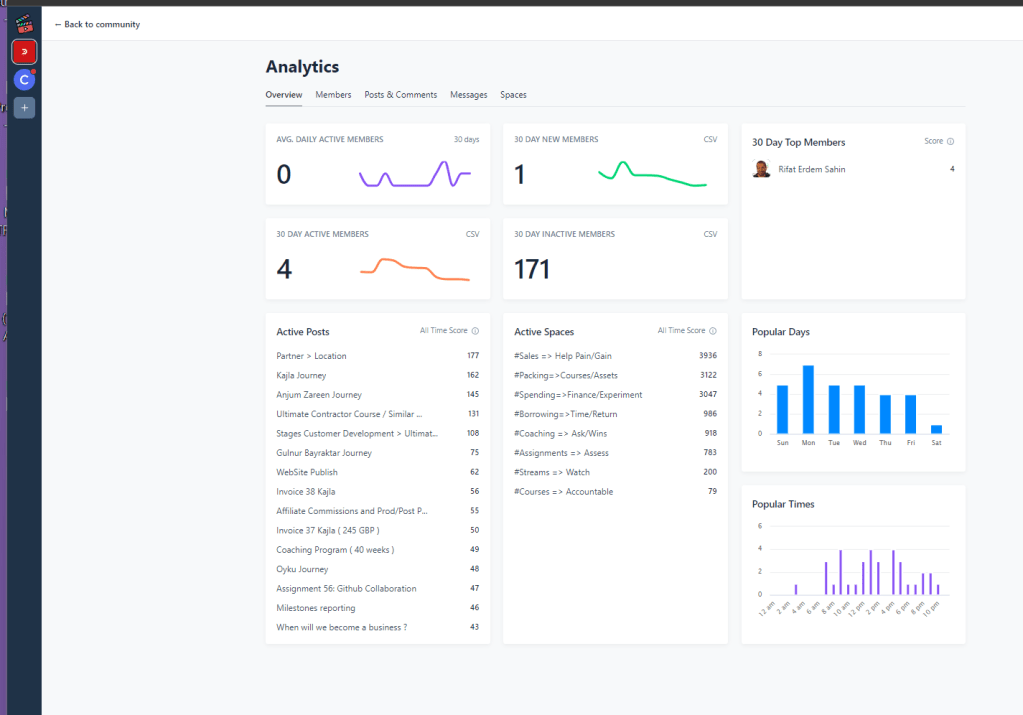The width and height of the screenshot is (1023, 715).
Task: Download CSV for 30 Day New Members
Action: (710, 140)
